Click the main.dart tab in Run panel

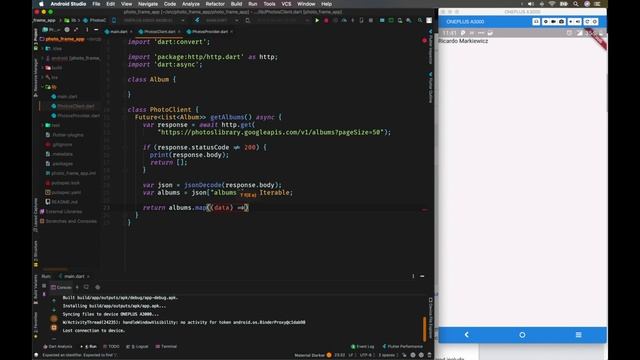pyautogui.click(x=74, y=276)
